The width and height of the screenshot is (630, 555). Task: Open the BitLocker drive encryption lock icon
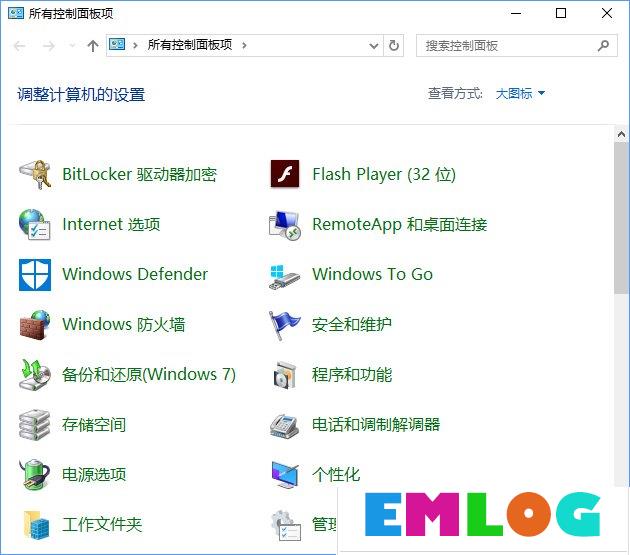tap(35, 174)
